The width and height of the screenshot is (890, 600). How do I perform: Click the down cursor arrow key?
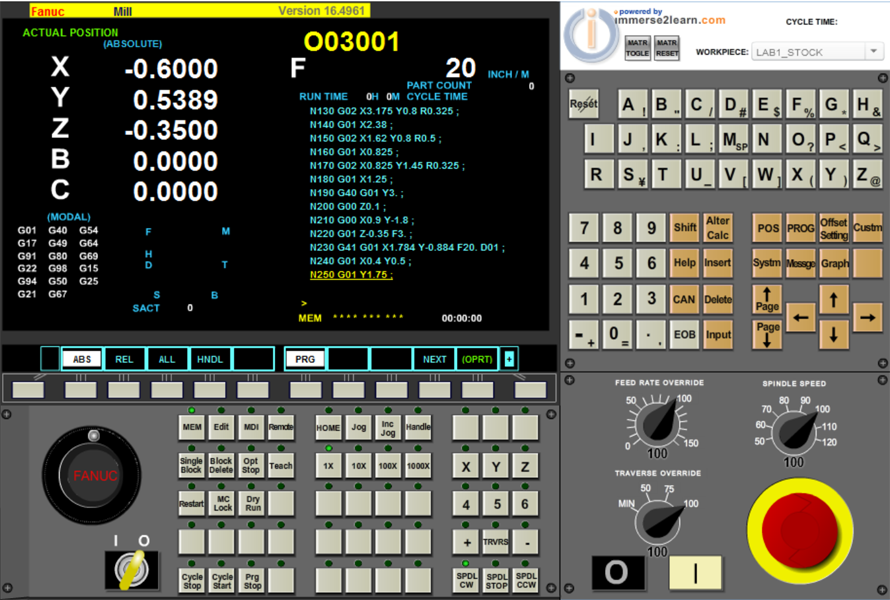point(833,334)
